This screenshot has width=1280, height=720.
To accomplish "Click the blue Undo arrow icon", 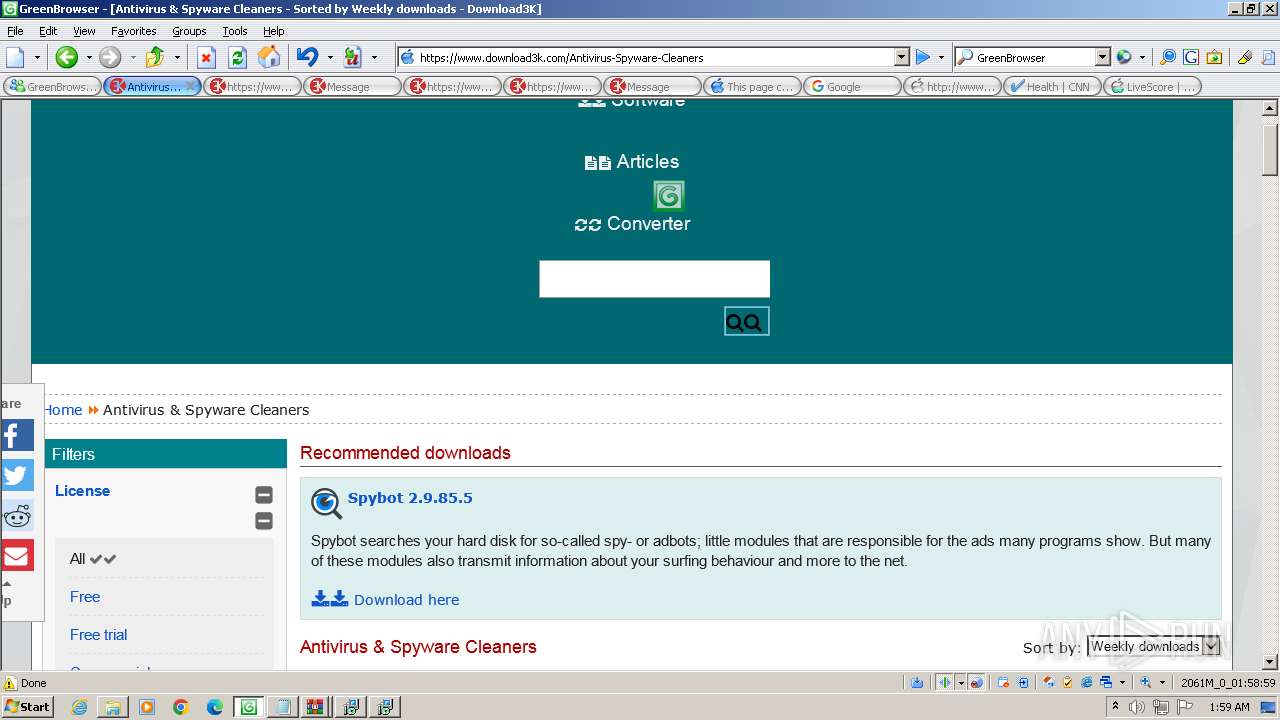I will click(308, 57).
